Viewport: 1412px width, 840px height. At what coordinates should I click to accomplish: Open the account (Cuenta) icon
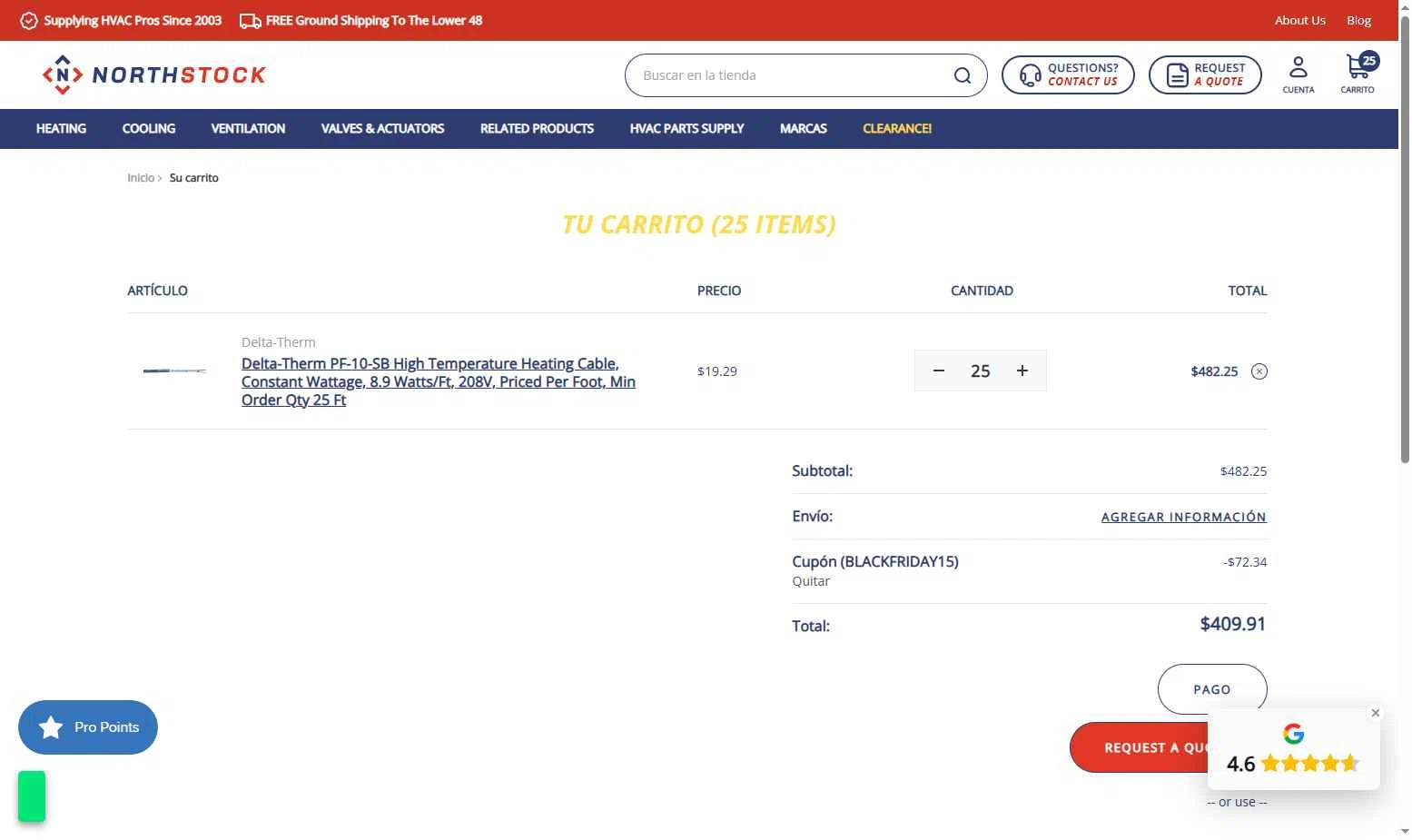pos(1298,74)
